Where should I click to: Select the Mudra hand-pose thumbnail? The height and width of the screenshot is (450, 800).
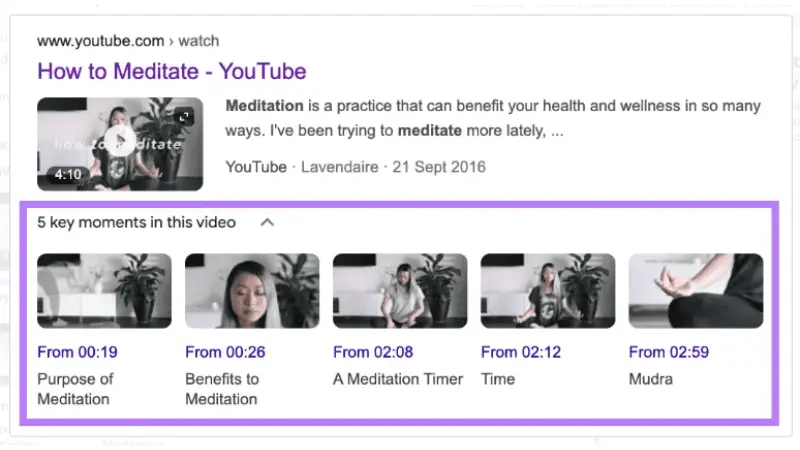coord(695,291)
